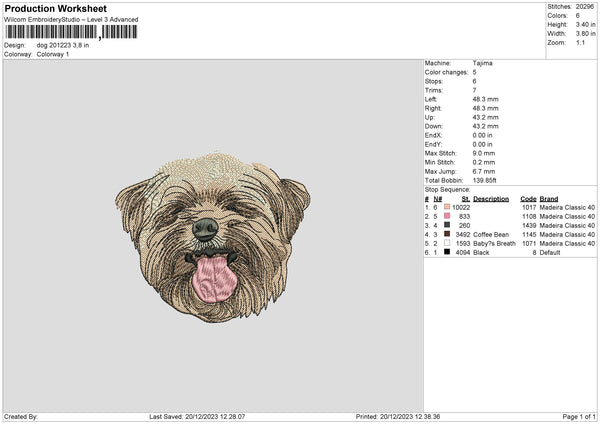The width and height of the screenshot is (600, 424).
Task: Click the Tajima machine value
Action: coord(482,63)
